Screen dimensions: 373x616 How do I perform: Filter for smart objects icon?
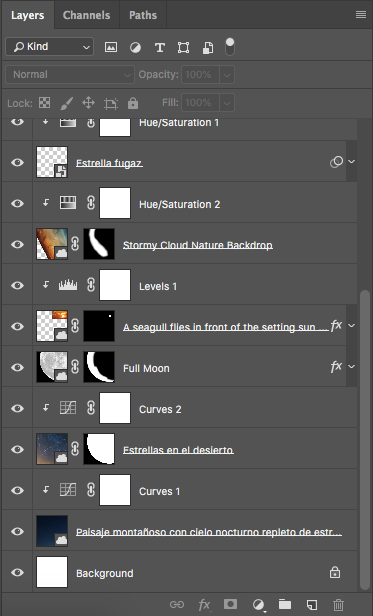pyautogui.click(x=208, y=48)
